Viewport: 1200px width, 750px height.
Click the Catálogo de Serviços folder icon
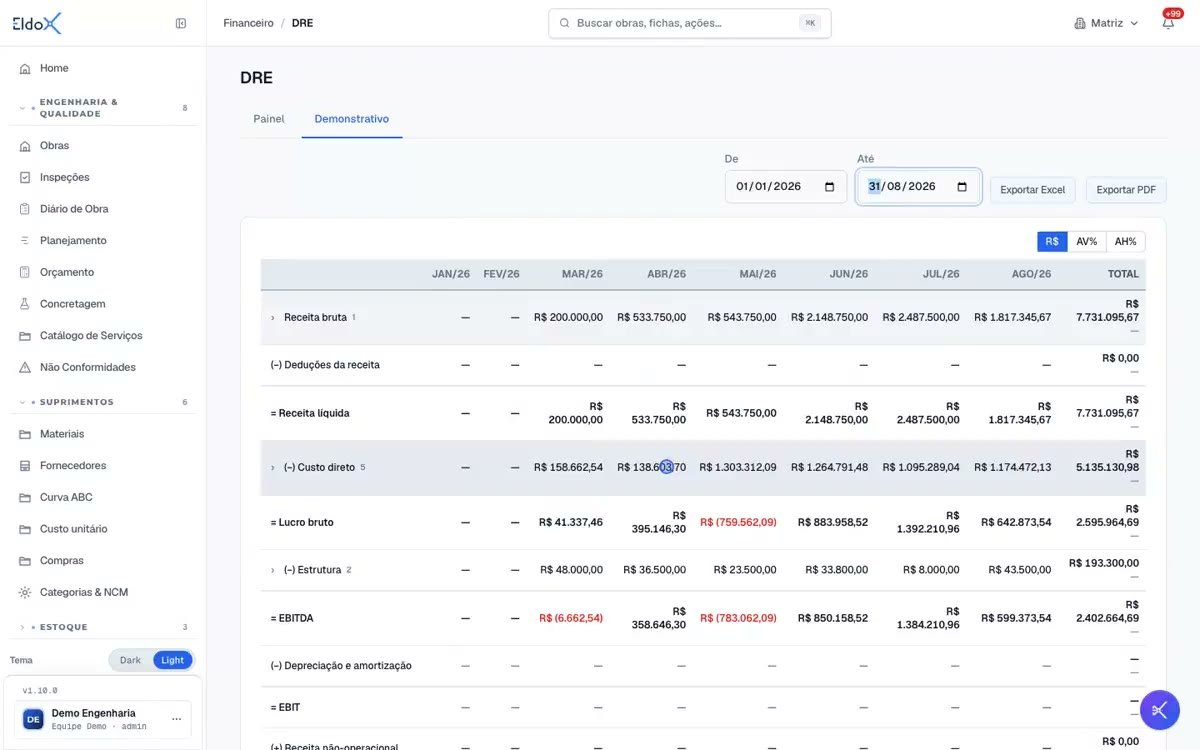(25, 336)
